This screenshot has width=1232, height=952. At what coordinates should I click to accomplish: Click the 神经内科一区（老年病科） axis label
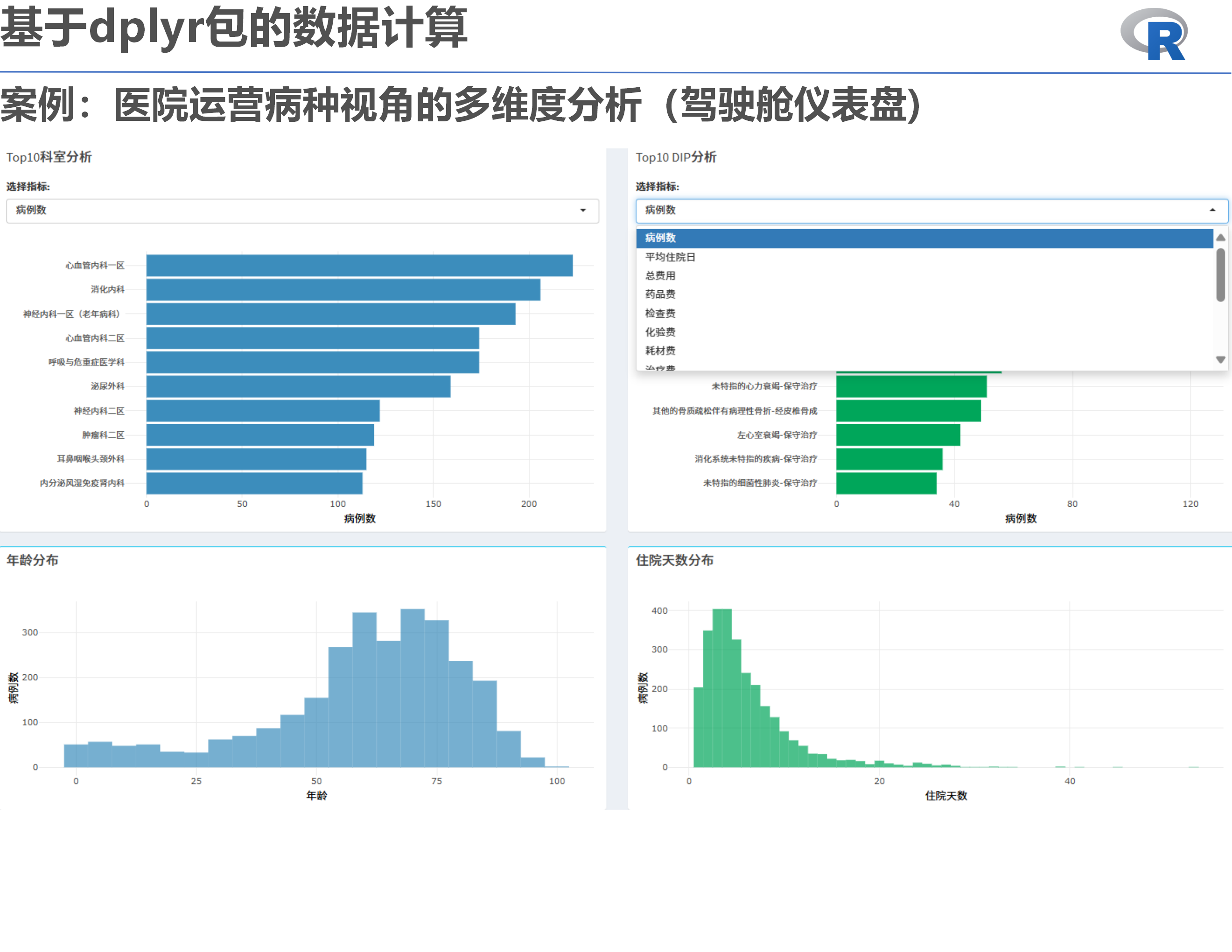tap(73, 314)
